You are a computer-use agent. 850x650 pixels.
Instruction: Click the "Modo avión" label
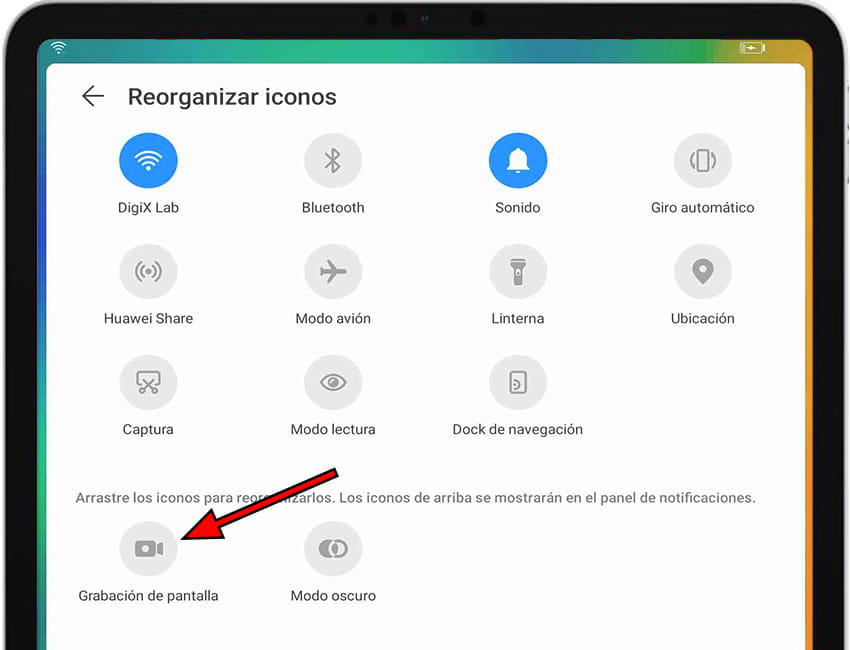(x=333, y=318)
